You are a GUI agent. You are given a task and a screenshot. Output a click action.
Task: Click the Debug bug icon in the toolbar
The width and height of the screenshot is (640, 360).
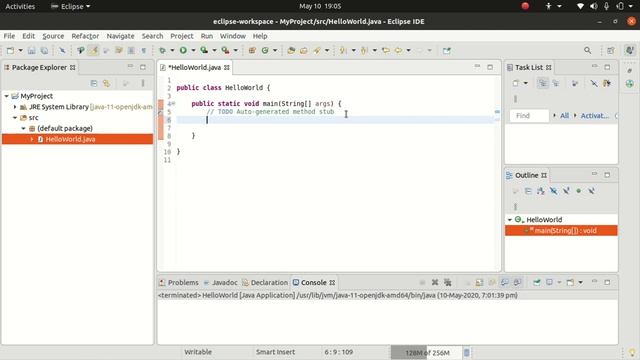pyautogui.click(x=162, y=51)
